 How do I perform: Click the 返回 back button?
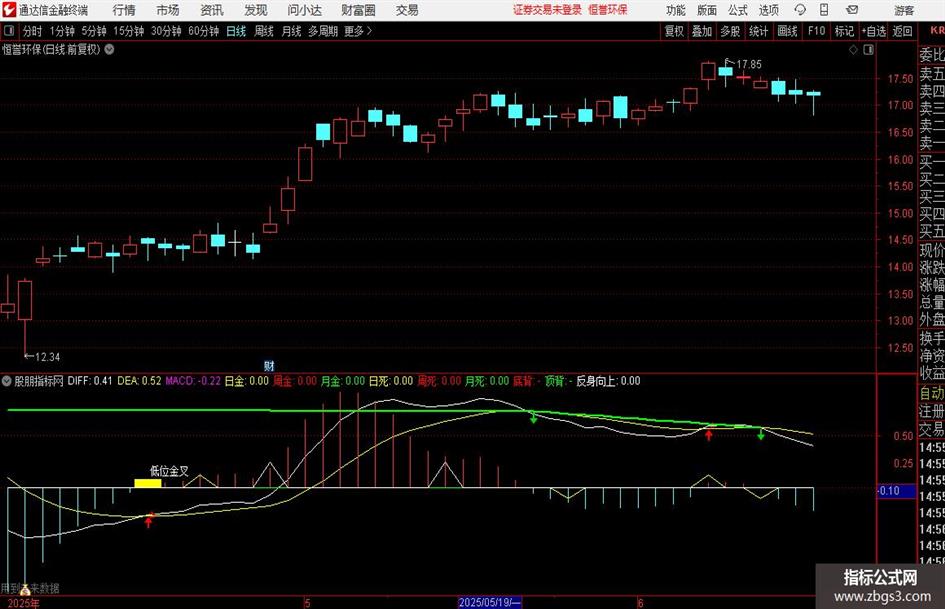coord(902,31)
